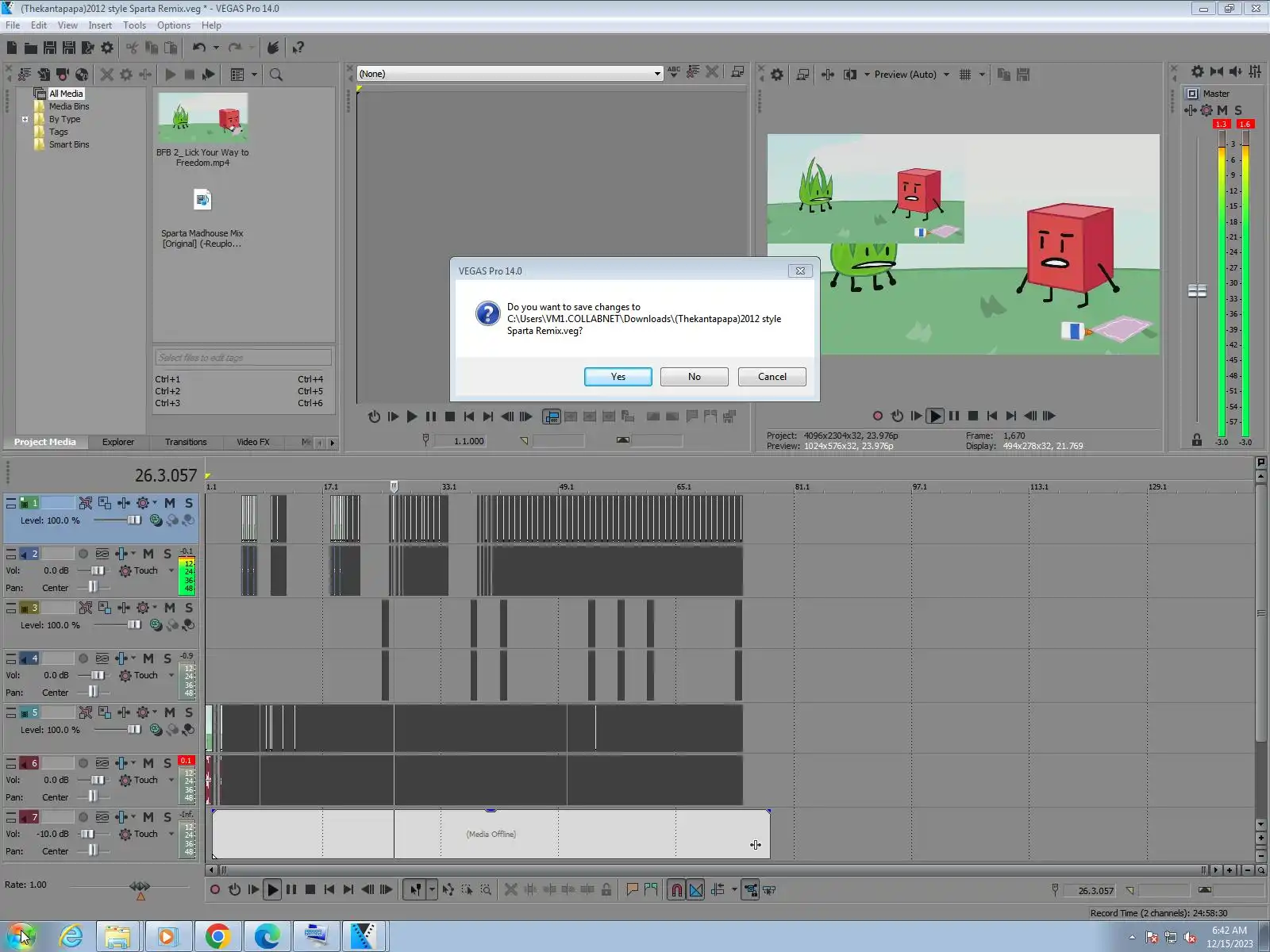Switch to the Video FX tab

[x=253, y=442]
